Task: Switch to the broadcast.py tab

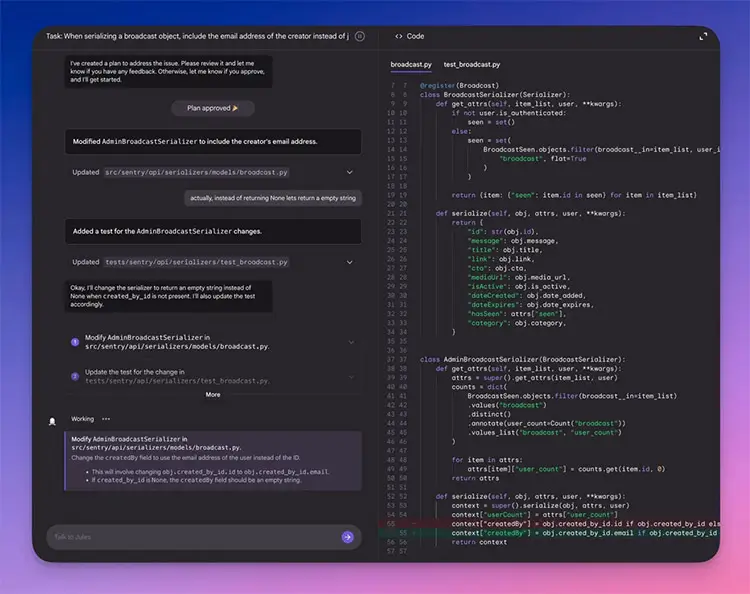Action: (411, 65)
